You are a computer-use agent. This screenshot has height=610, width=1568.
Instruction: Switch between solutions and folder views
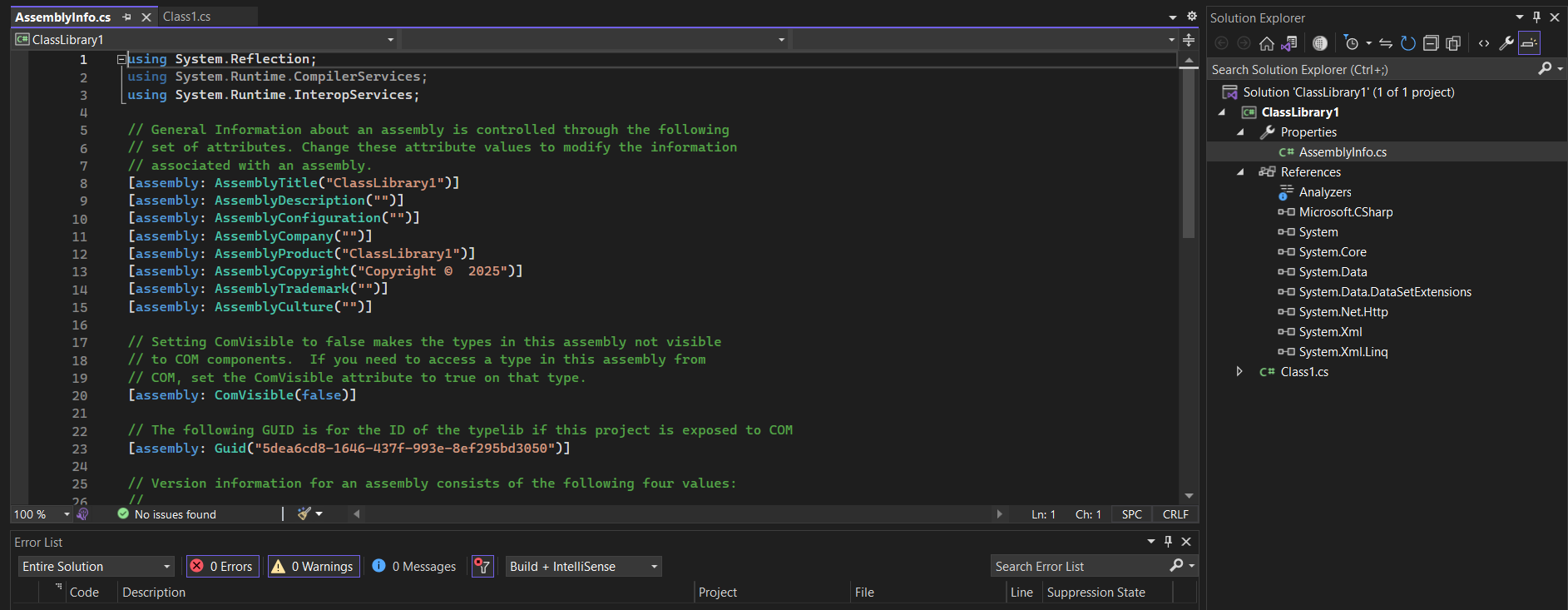click(1289, 43)
